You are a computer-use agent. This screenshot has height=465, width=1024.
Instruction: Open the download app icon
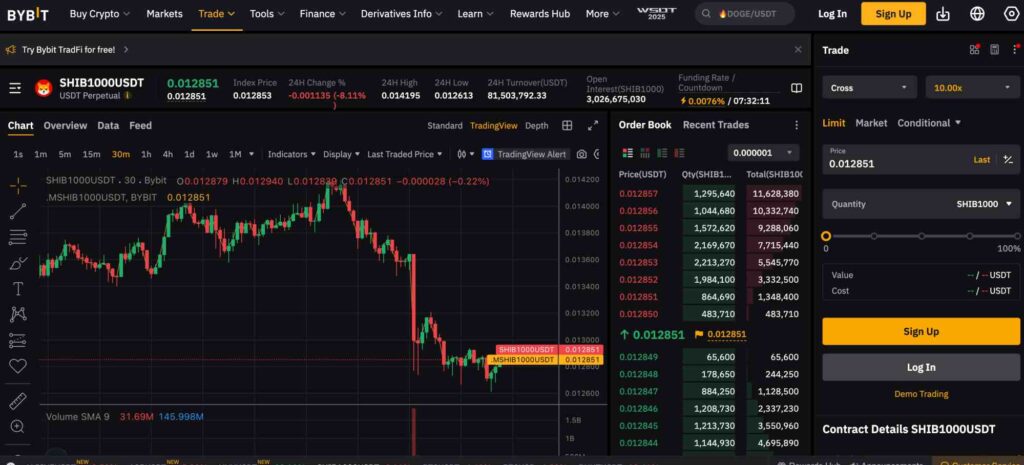tap(943, 14)
